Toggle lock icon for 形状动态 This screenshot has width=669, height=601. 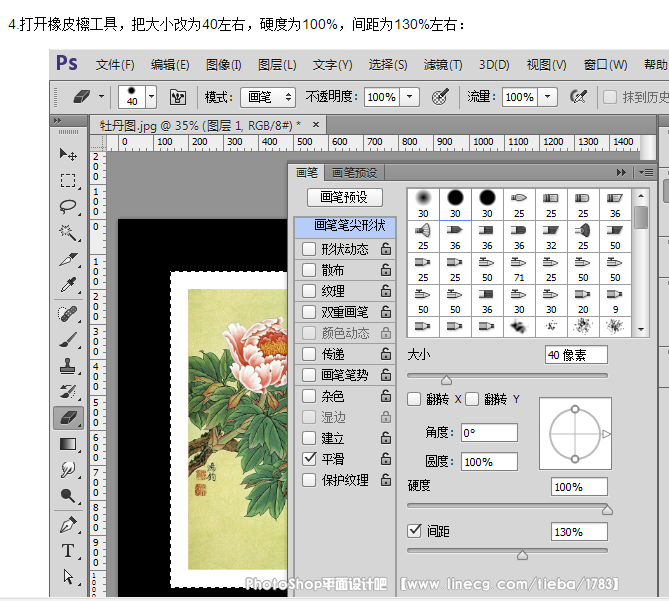(386, 249)
